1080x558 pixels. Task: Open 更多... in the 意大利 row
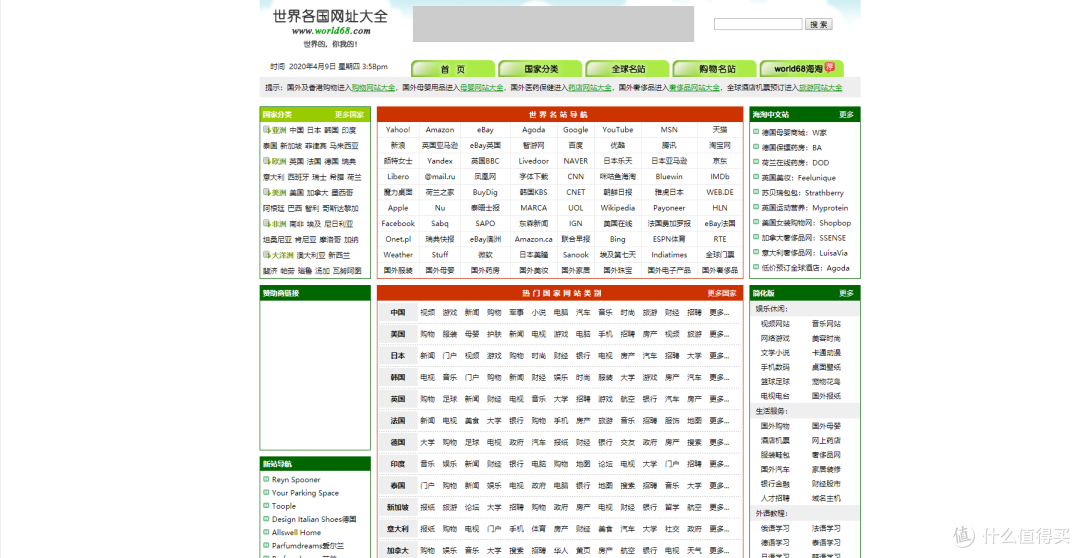point(719,529)
